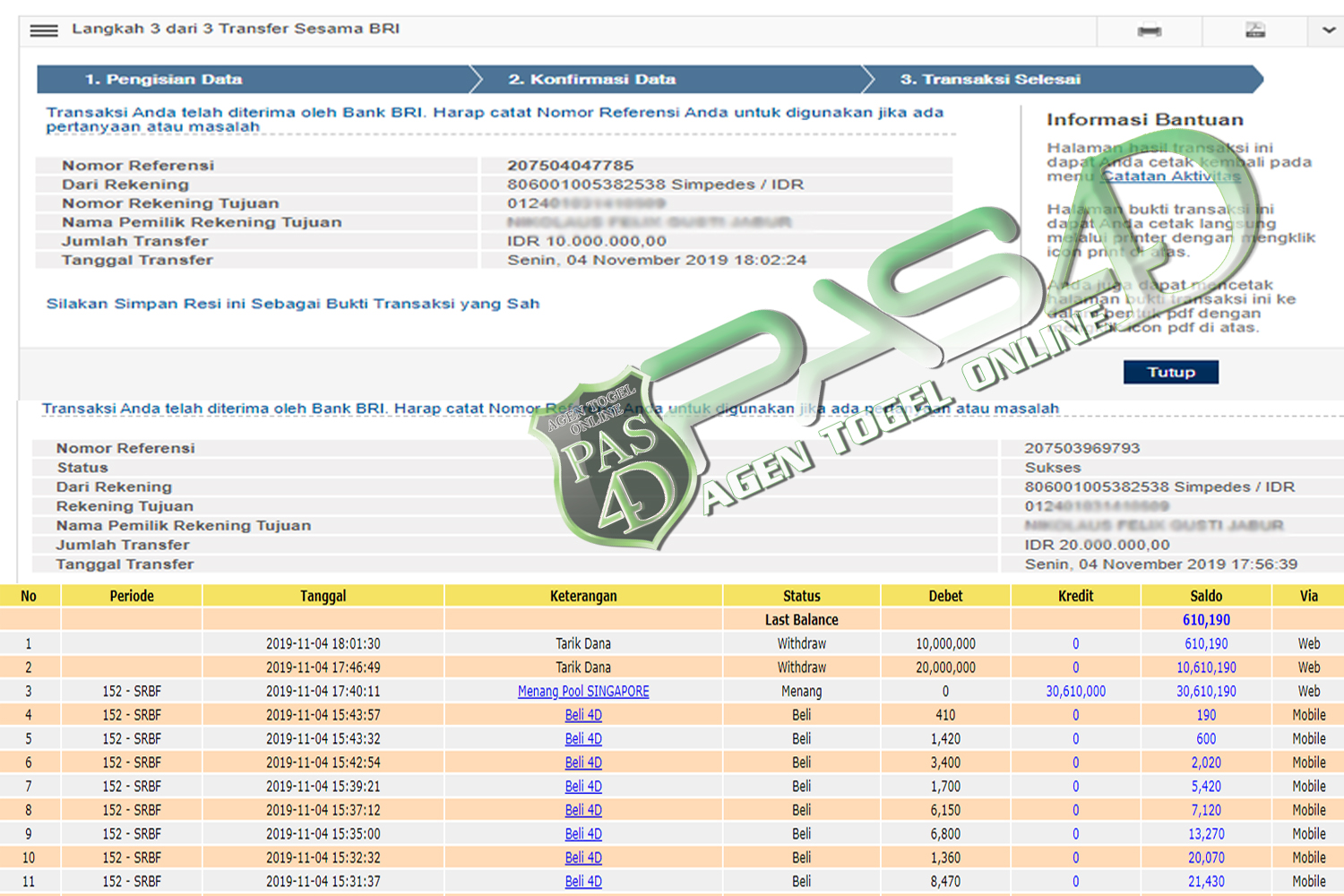Open Beli 4D link at 15:32:32

583,857
